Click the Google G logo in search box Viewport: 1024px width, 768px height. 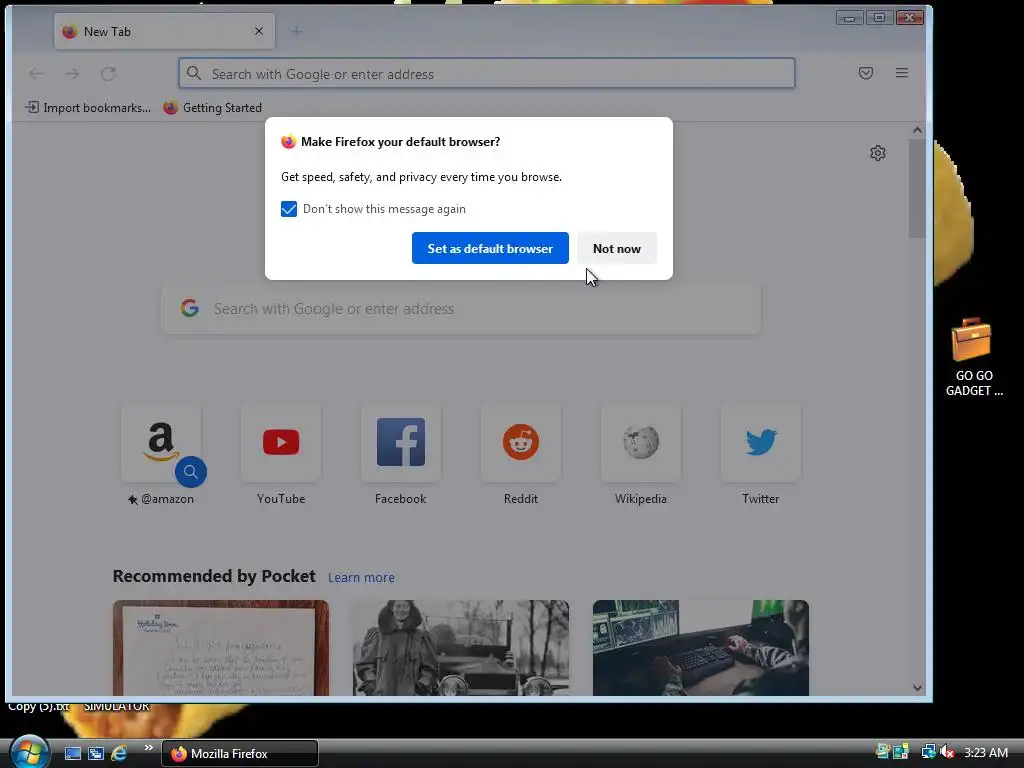pyautogui.click(x=190, y=308)
